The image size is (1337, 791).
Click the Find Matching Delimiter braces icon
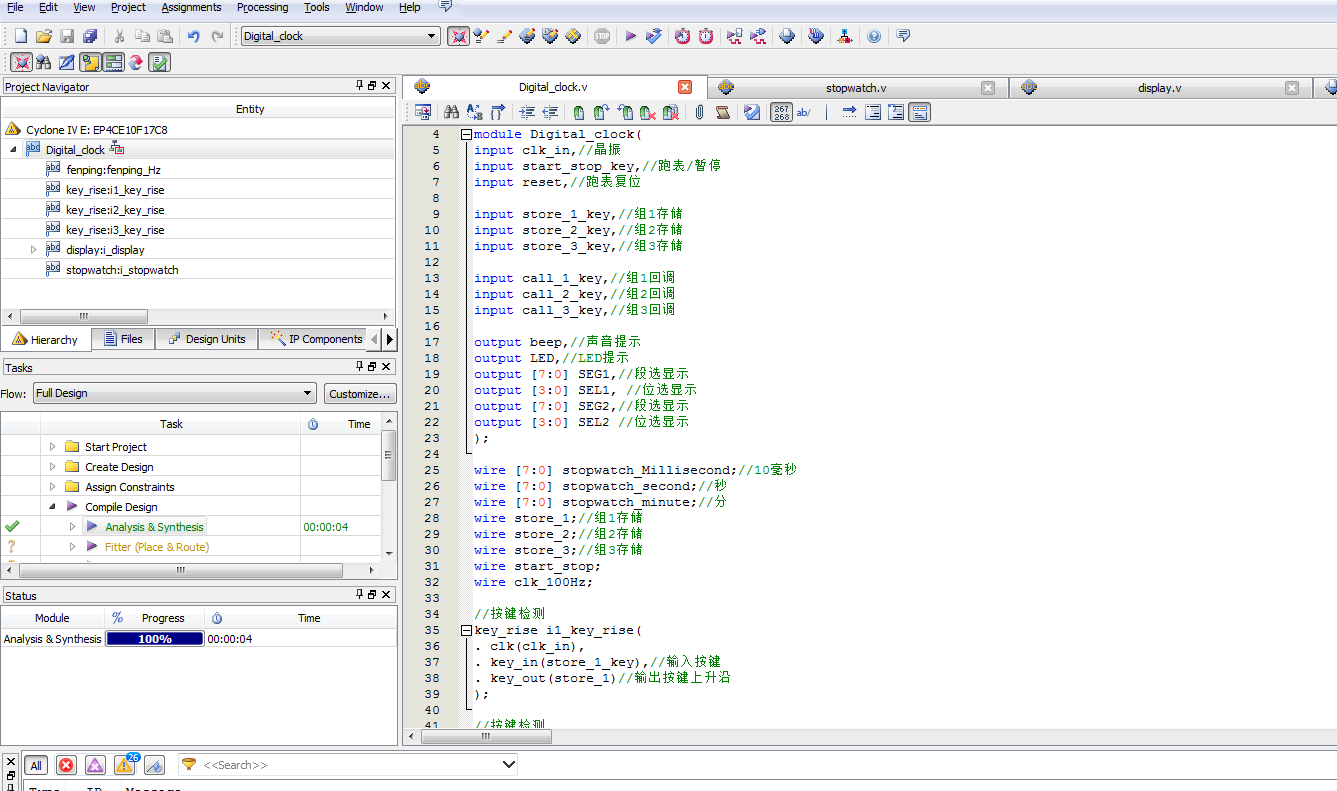[497, 112]
